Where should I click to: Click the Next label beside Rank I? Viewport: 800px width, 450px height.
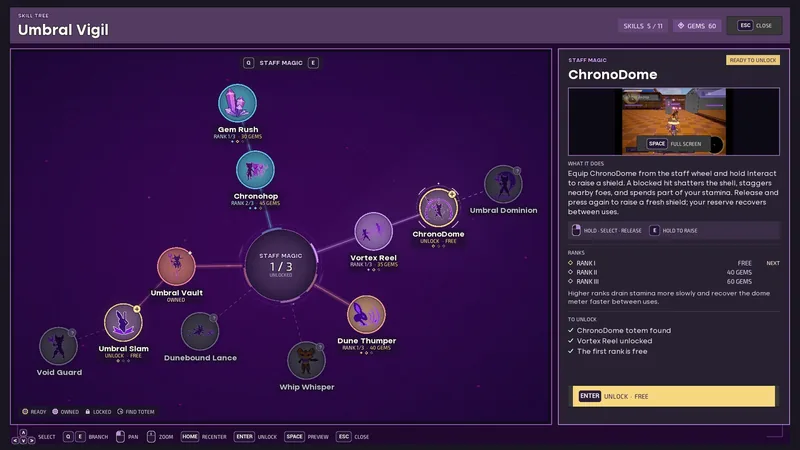[x=773, y=263]
